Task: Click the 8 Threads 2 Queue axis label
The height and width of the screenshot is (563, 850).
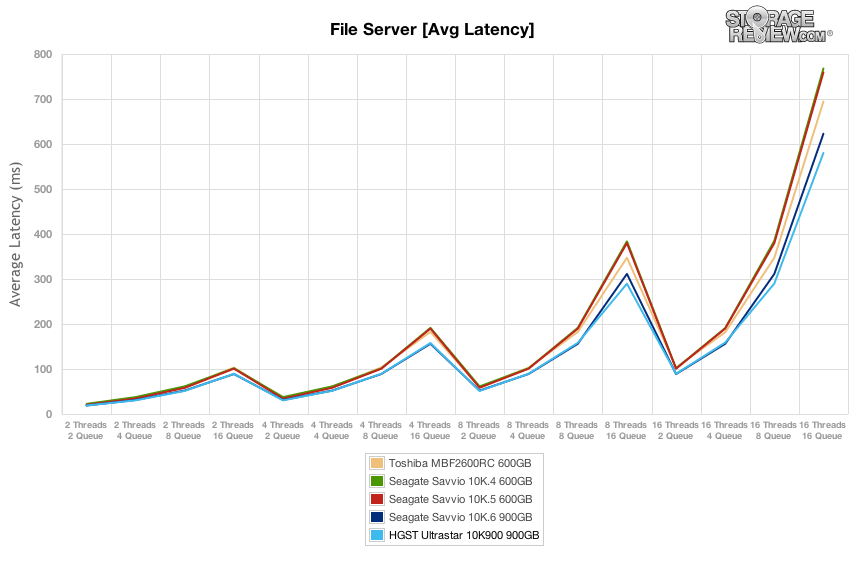Action: 479,430
